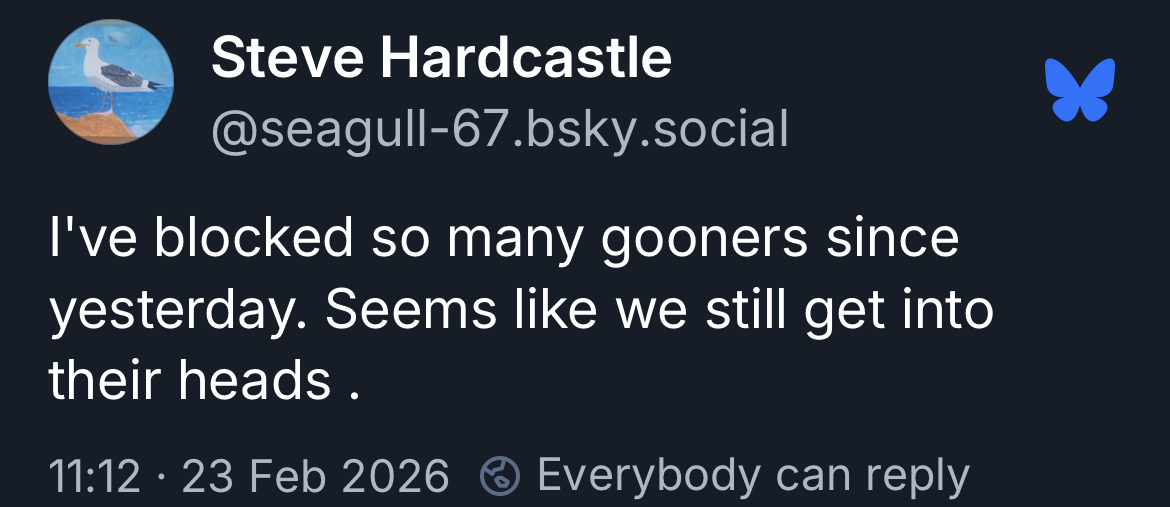The height and width of the screenshot is (507, 1170).
Task: Click the 11:12 post time
Action: 94,476
